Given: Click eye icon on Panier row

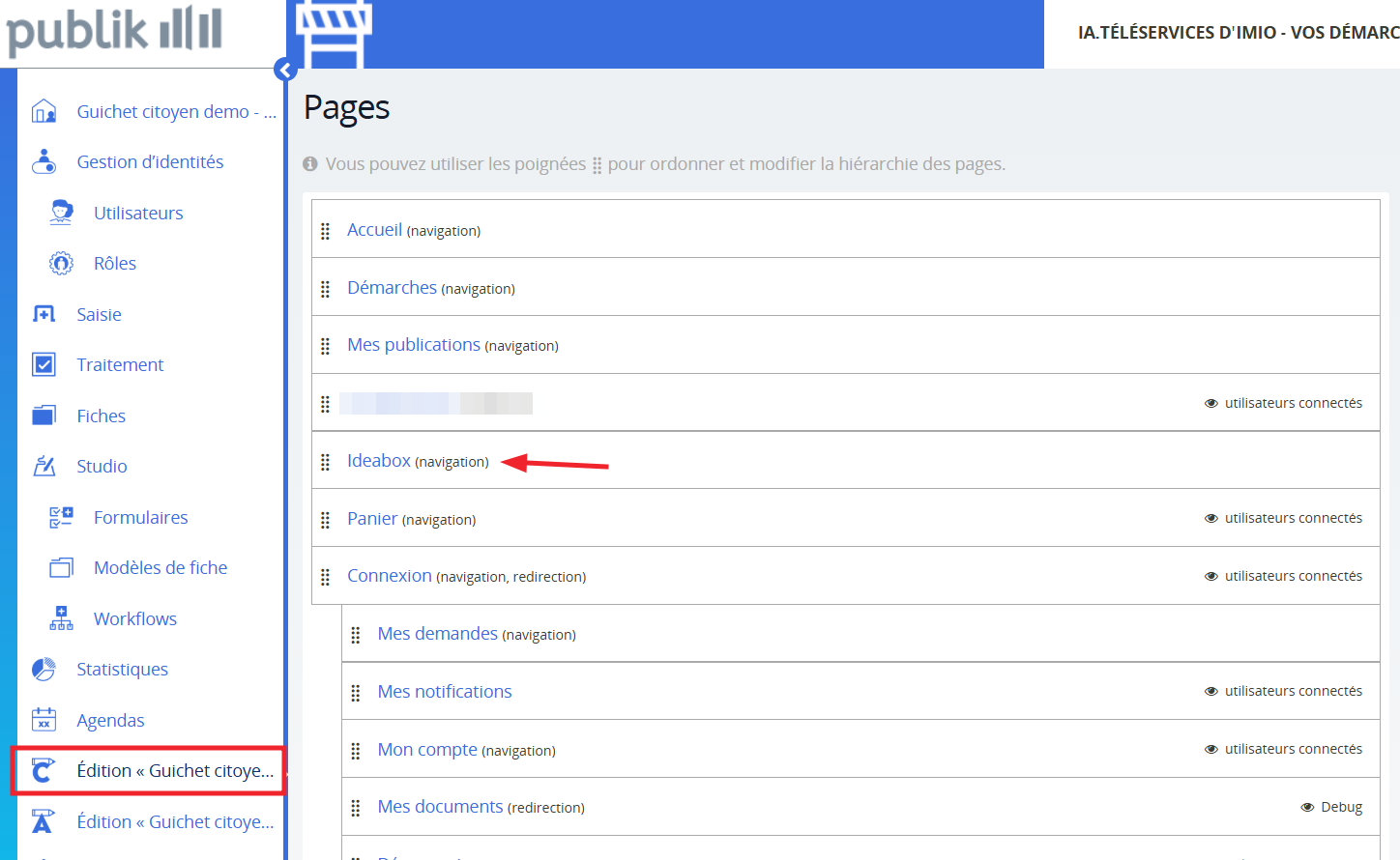Looking at the screenshot, I should pyautogui.click(x=1210, y=519).
